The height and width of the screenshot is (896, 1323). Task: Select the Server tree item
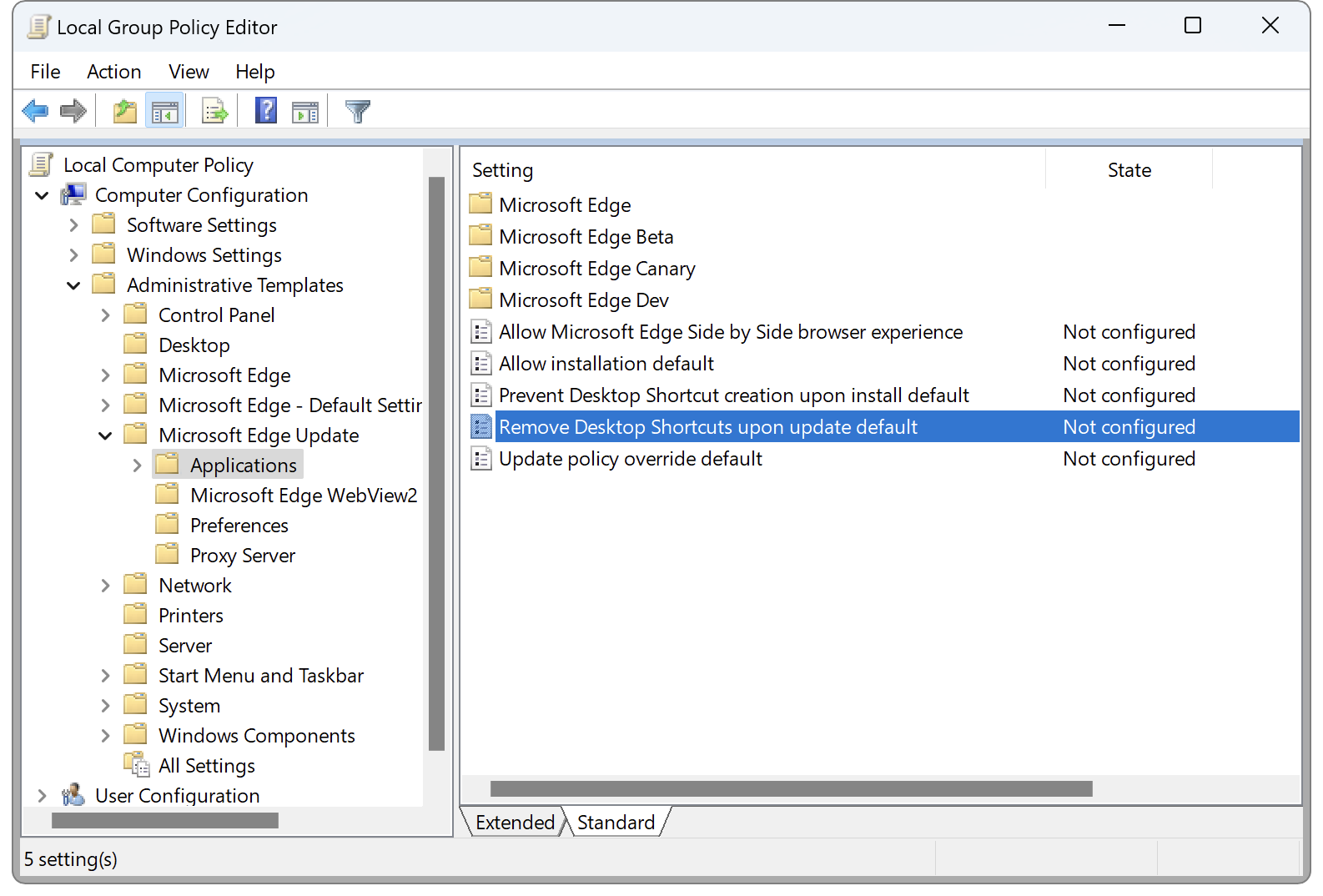(x=185, y=646)
